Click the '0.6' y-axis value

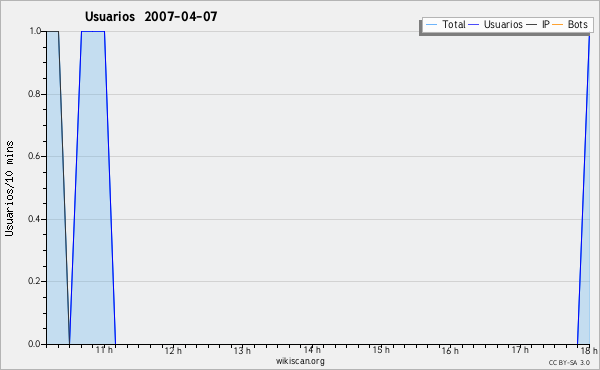(34, 156)
